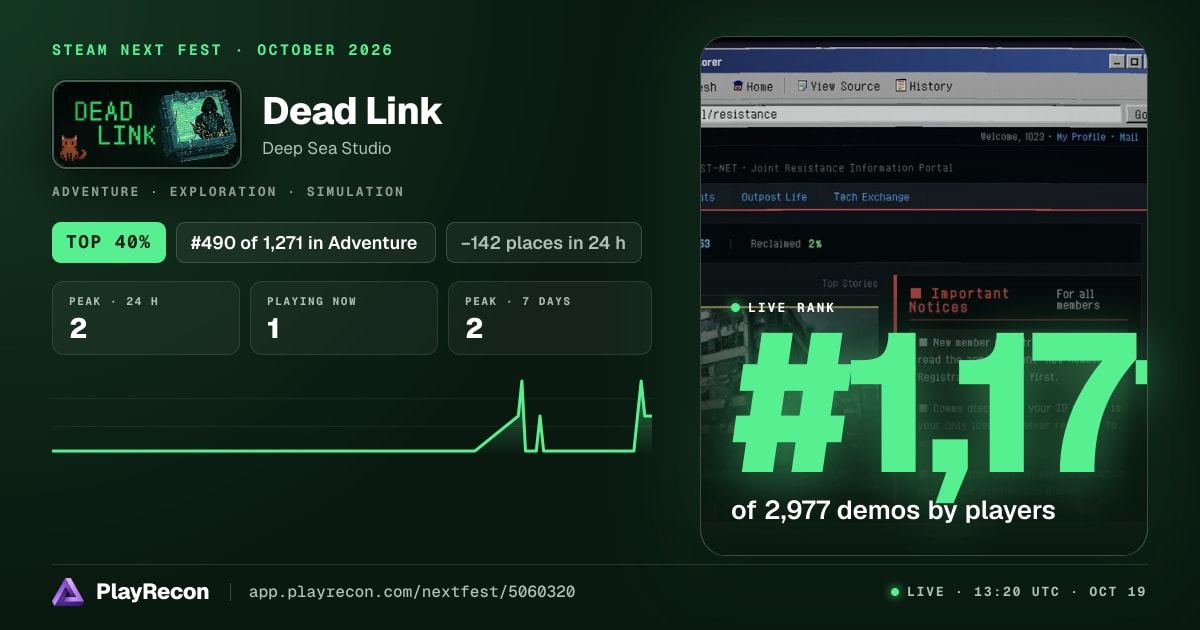Open the PEAK · 7 DAYS stat card
This screenshot has width=1200, height=630.
(x=550, y=318)
